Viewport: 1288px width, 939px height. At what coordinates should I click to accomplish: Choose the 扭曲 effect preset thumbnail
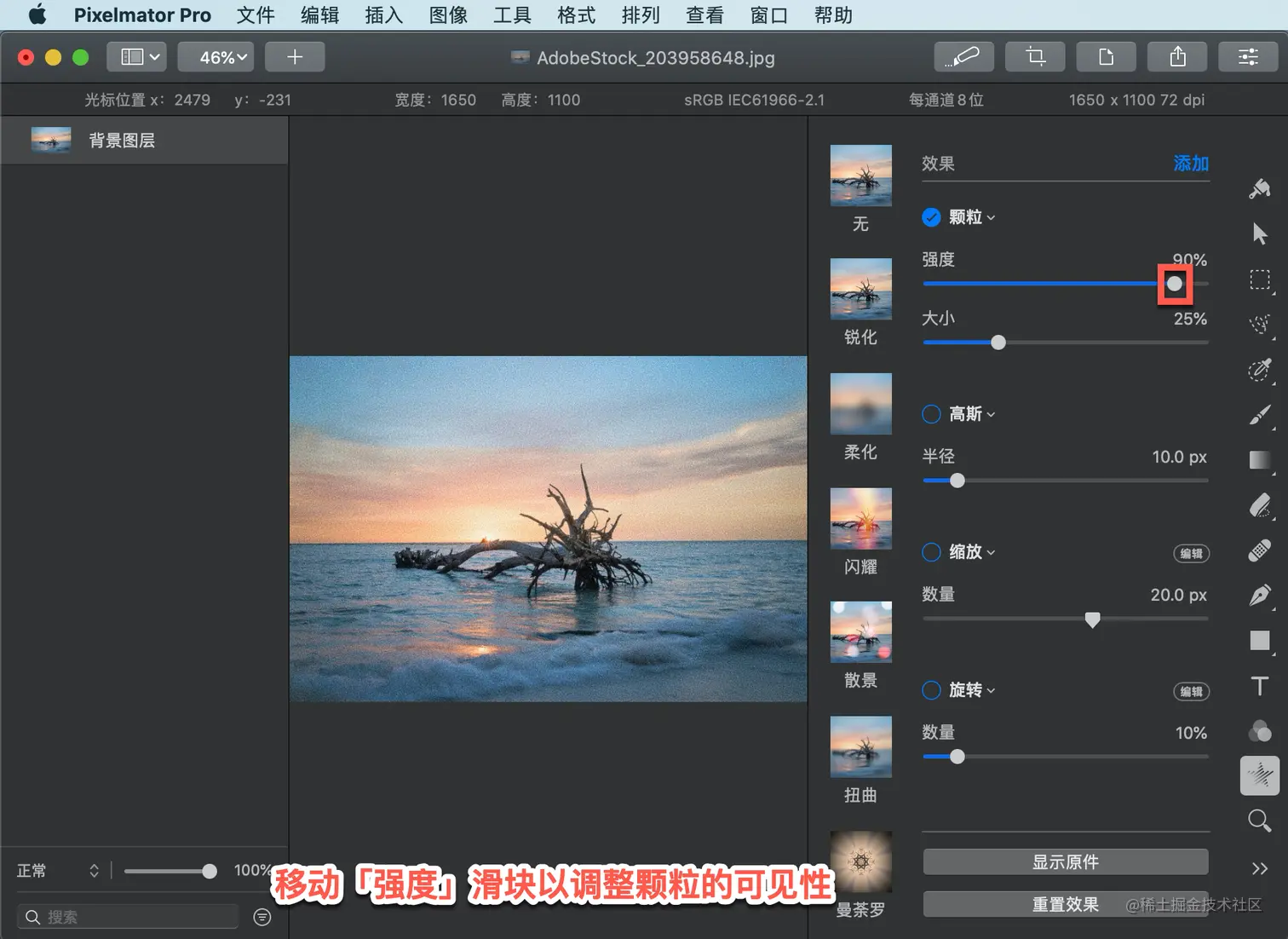pyautogui.click(x=861, y=746)
